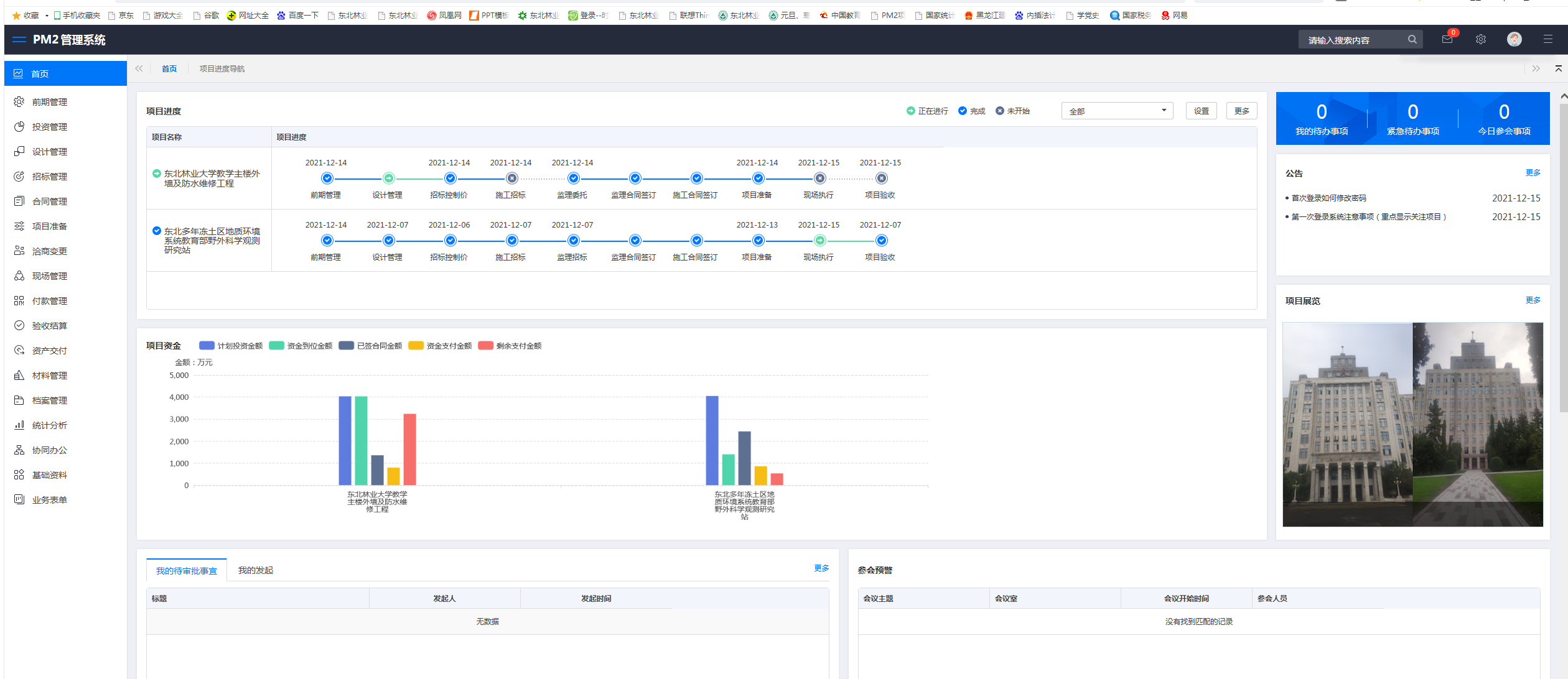This screenshot has width=1568, height=679.
Task: Click the mail notification icon in header
Action: [1447, 40]
